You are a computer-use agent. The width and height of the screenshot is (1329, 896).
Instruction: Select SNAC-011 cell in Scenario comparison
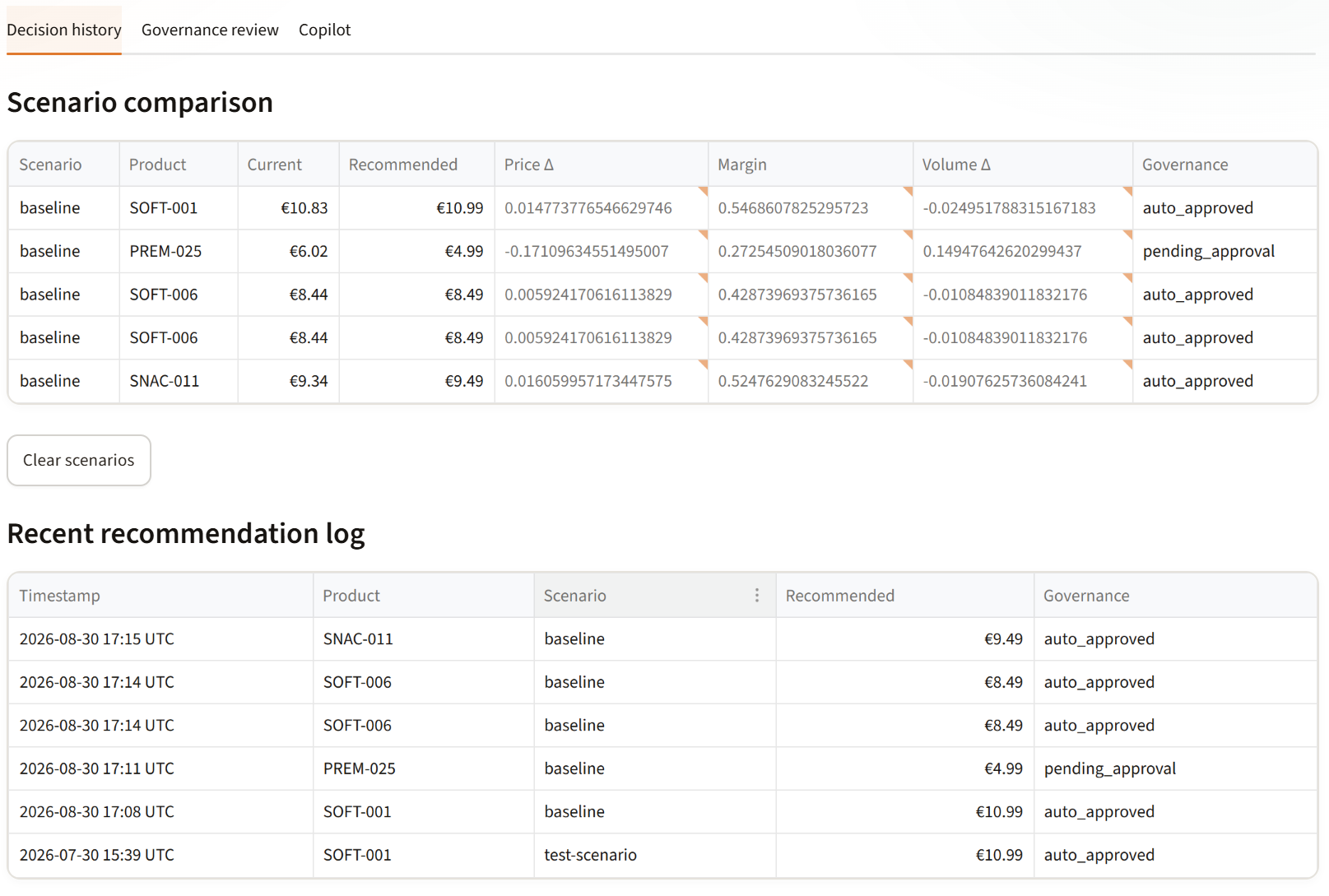(x=179, y=381)
